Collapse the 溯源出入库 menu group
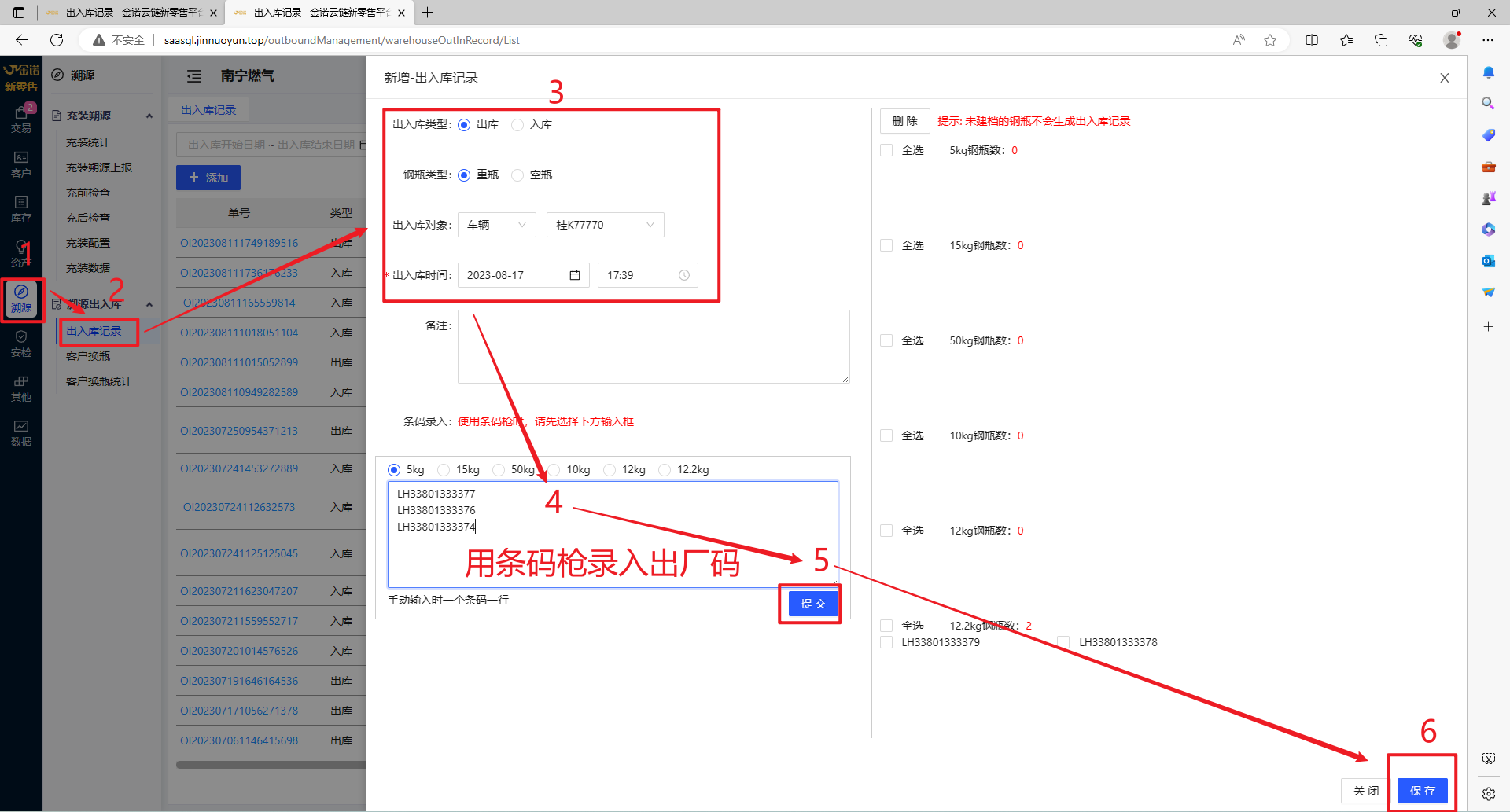Screen dimensions: 1510x812 pos(149,305)
